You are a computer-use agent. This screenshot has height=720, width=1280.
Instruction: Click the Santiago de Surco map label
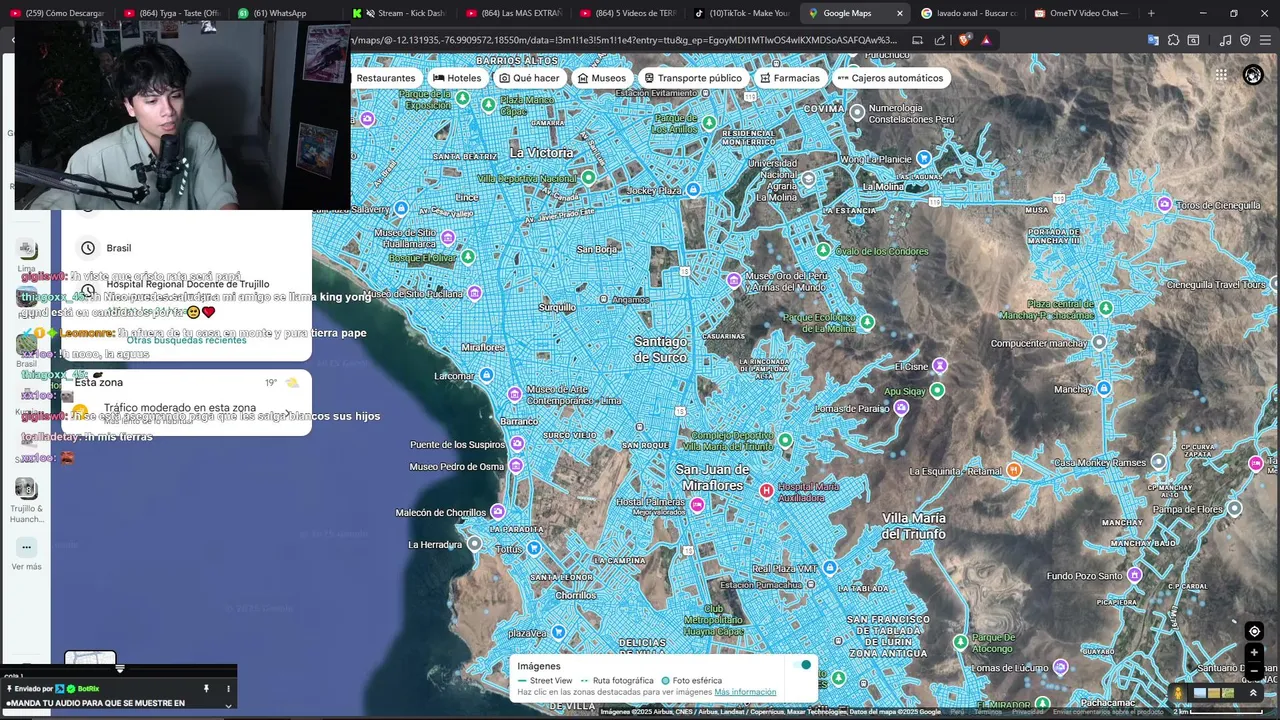[x=661, y=349]
